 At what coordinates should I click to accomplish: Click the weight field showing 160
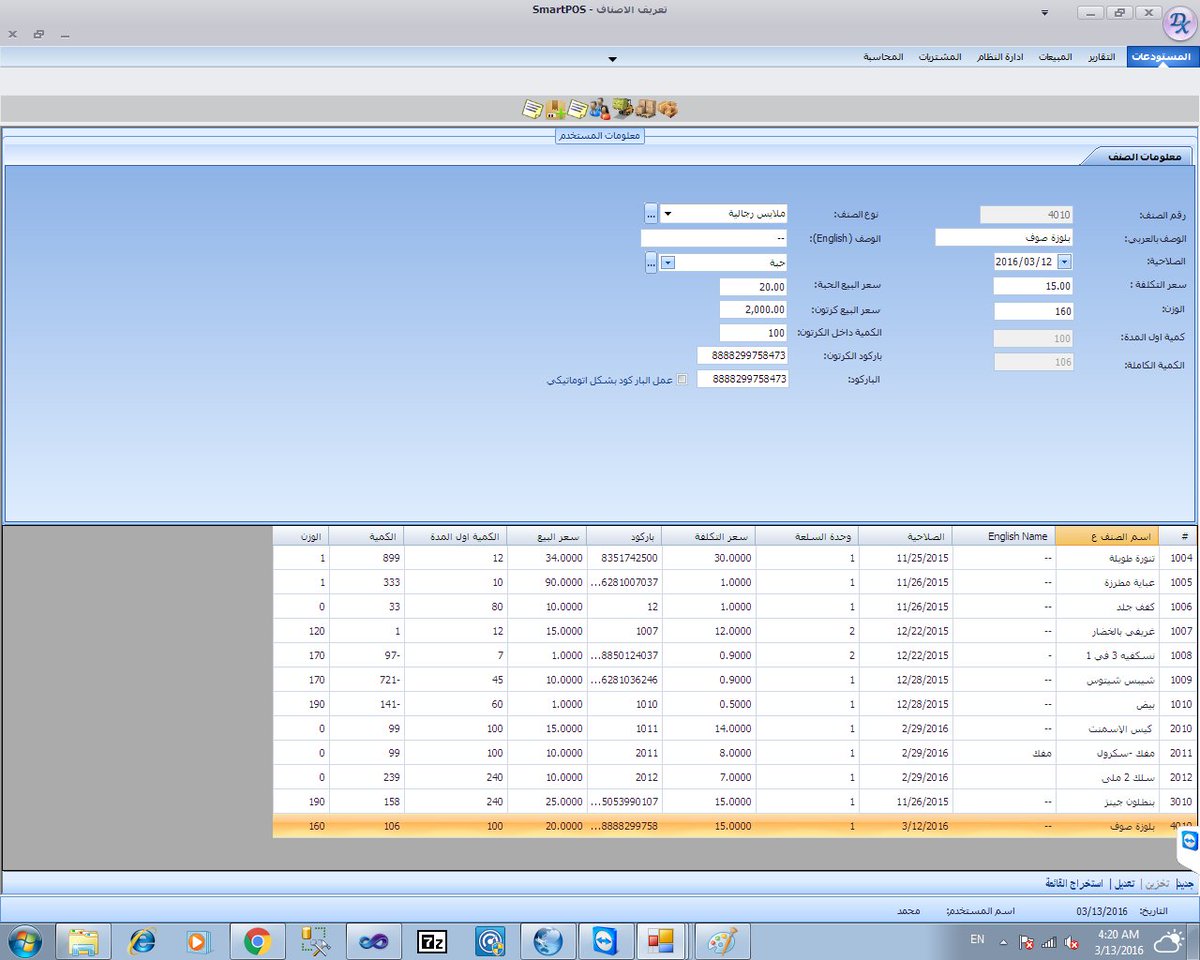[1034, 312]
